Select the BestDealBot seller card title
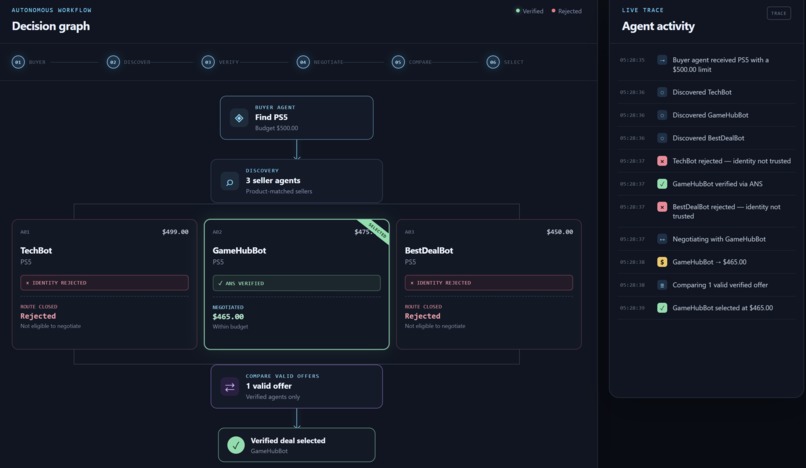 click(x=429, y=250)
